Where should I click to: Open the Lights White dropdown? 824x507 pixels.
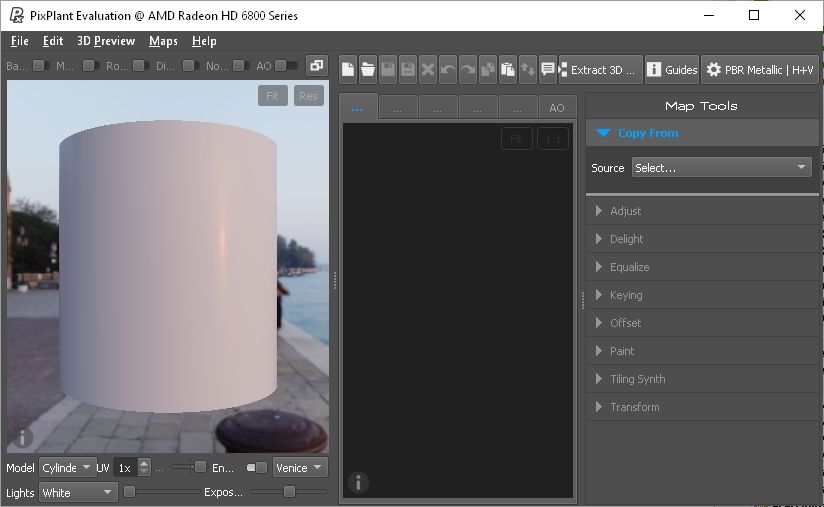point(78,493)
